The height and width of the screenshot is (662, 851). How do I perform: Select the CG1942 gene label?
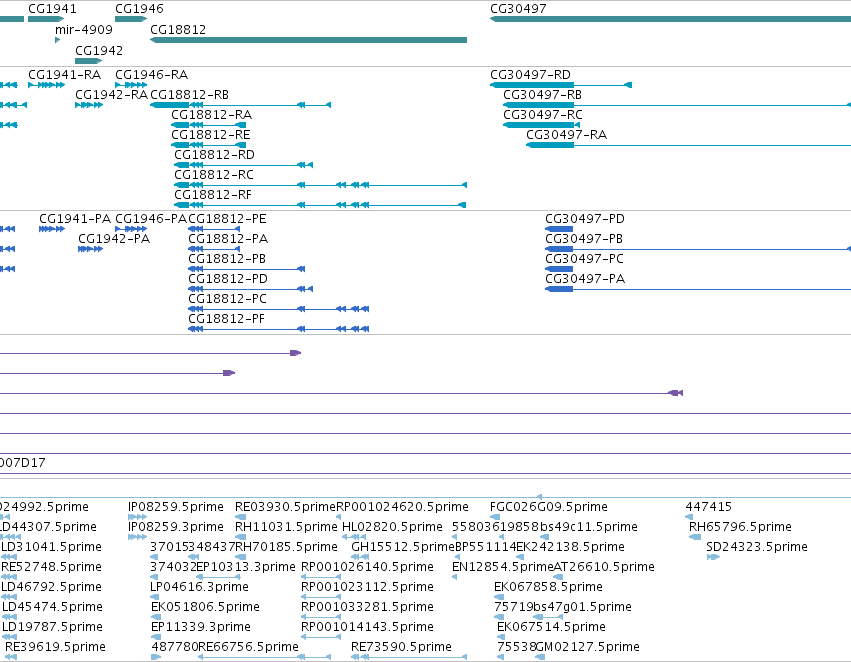point(99,50)
